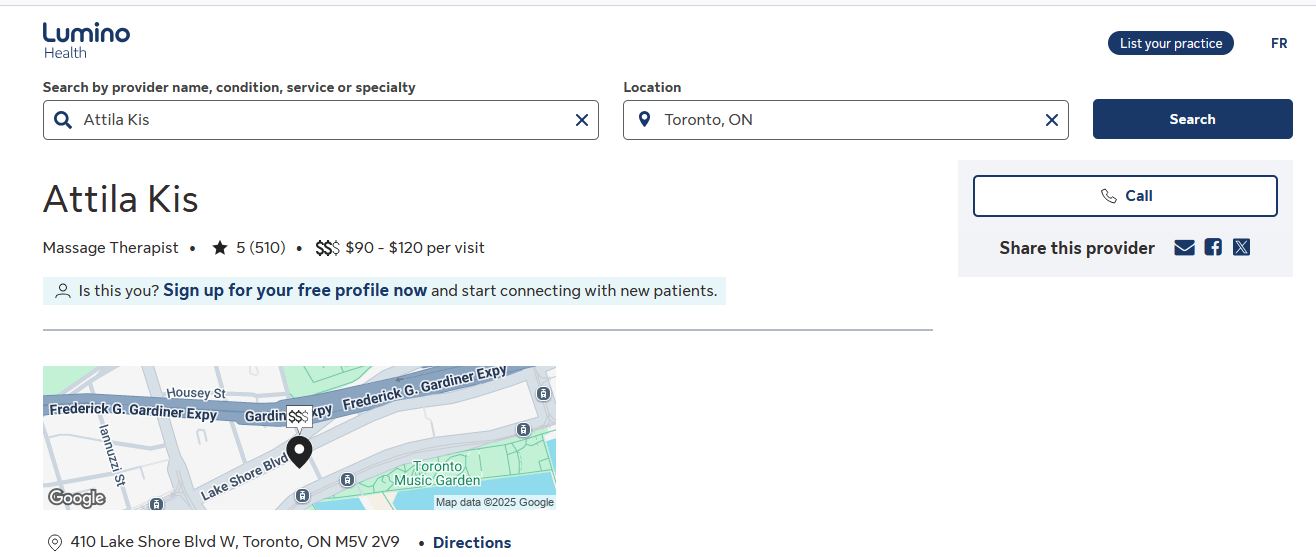Open Directions link for the address

472,543
